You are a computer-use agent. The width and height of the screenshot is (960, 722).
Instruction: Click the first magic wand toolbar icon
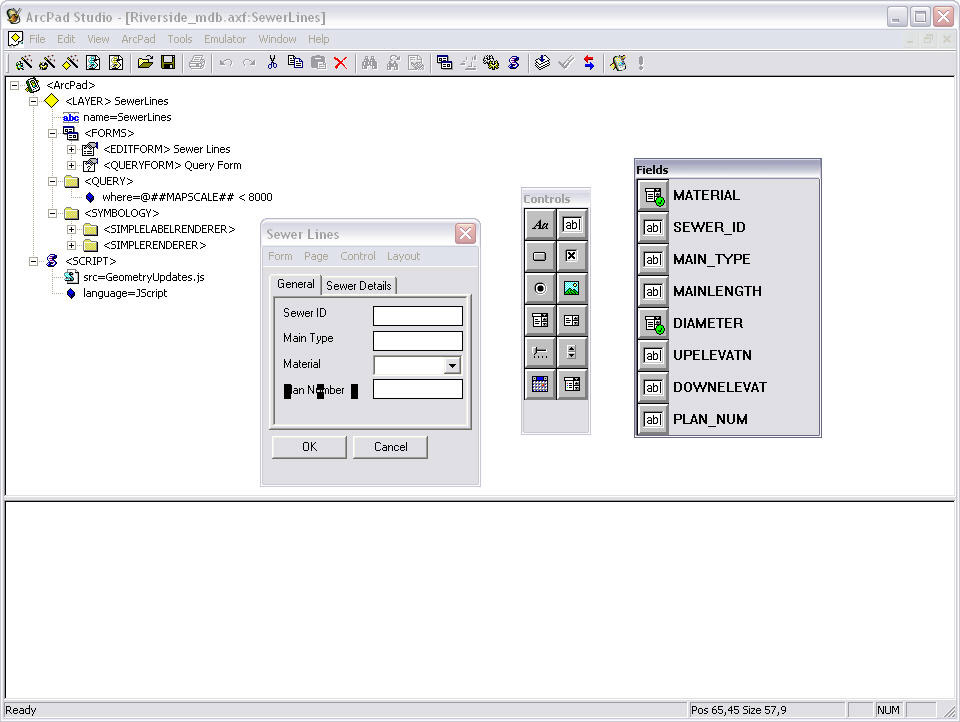tap(24, 62)
